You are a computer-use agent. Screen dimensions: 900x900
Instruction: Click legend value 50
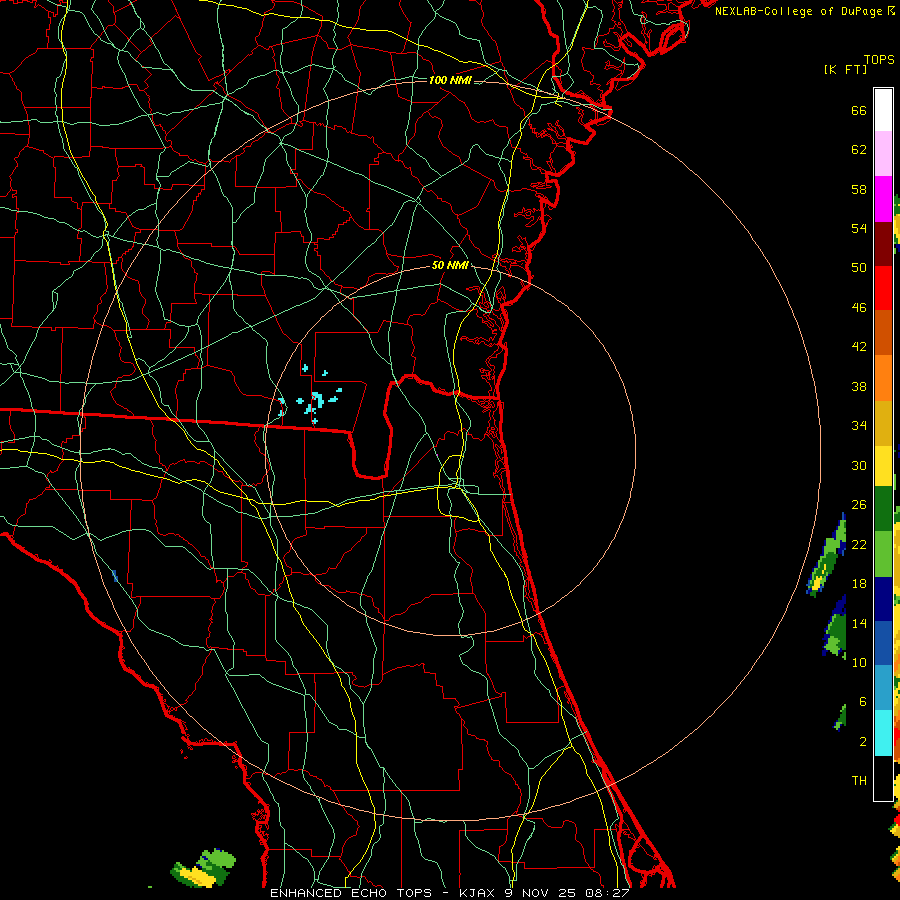tap(859, 268)
